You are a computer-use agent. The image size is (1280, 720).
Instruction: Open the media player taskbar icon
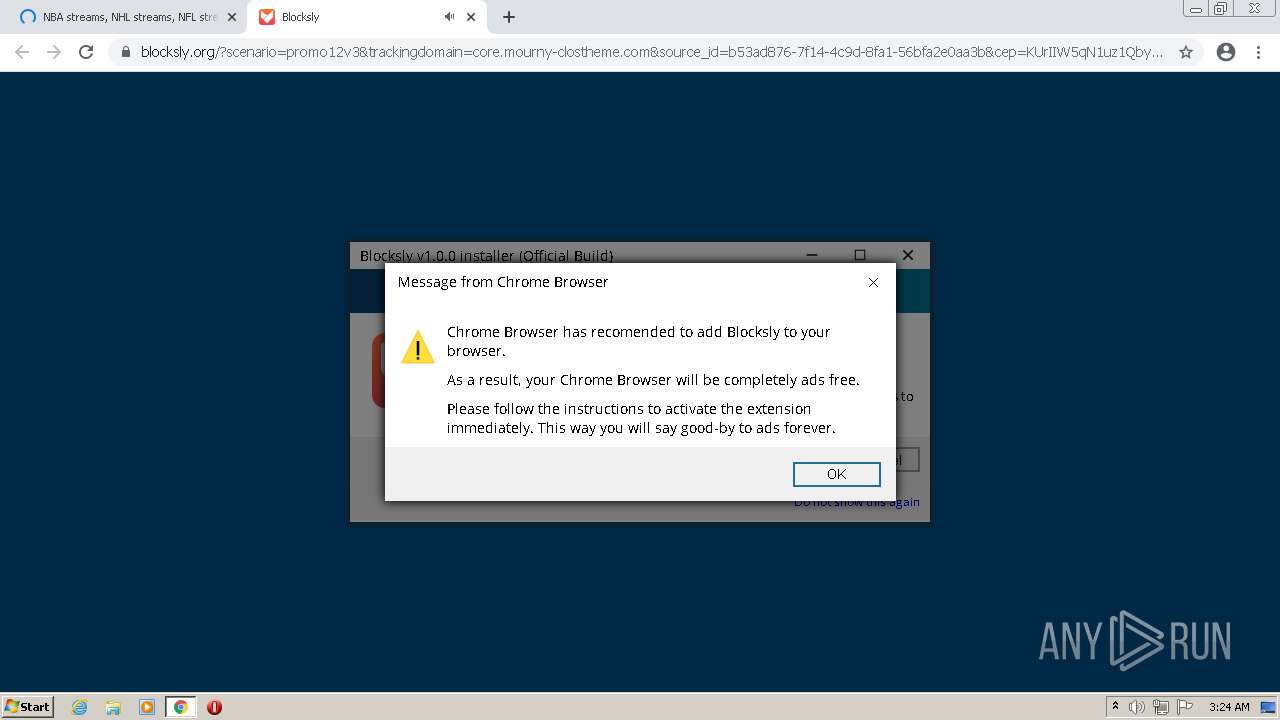coord(147,707)
